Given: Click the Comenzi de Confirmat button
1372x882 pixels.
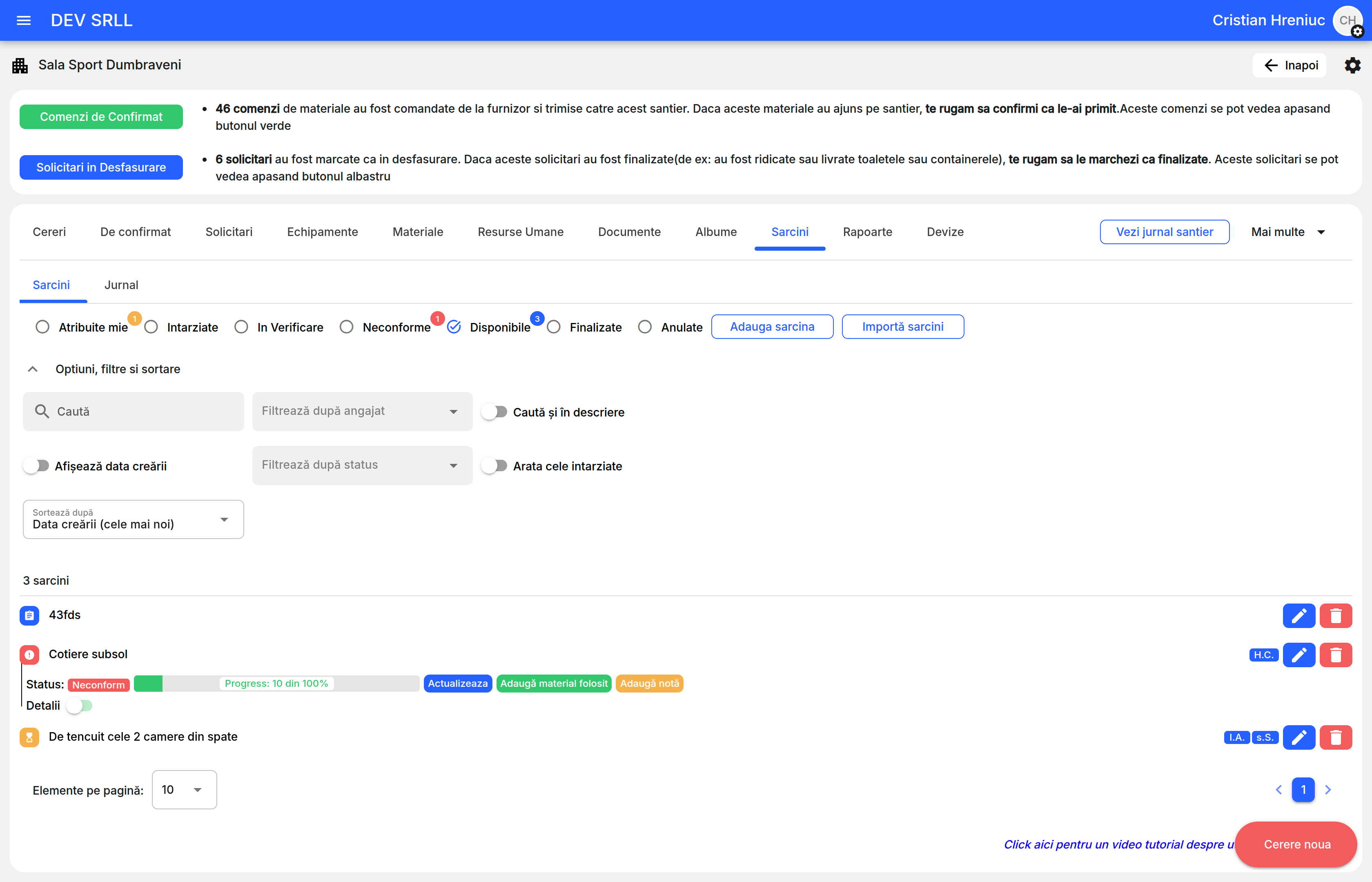Looking at the screenshot, I should [x=101, y=117].
